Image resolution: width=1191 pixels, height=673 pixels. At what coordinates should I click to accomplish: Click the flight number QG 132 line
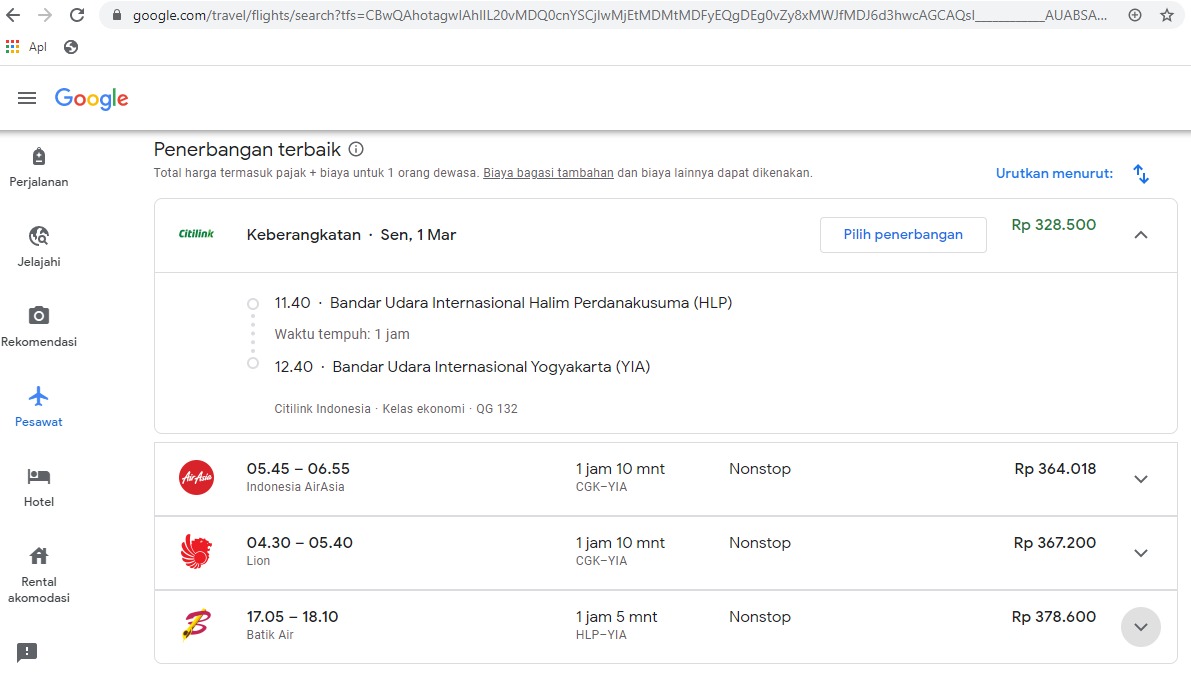(x=396, y=409)
